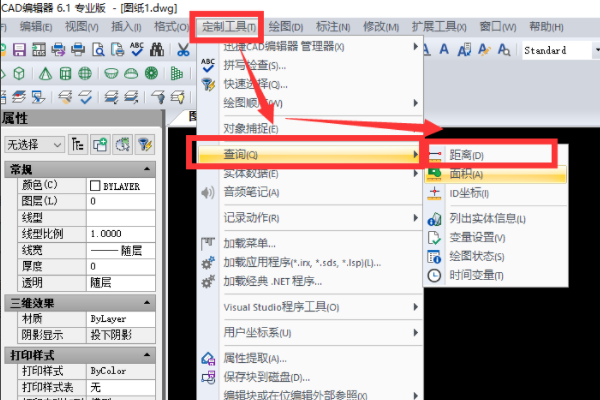The width and height of the screenshot is (600, 400).
Task: Click the export table icon after Save
Action: pyautogui.click(x=39, y=50)
